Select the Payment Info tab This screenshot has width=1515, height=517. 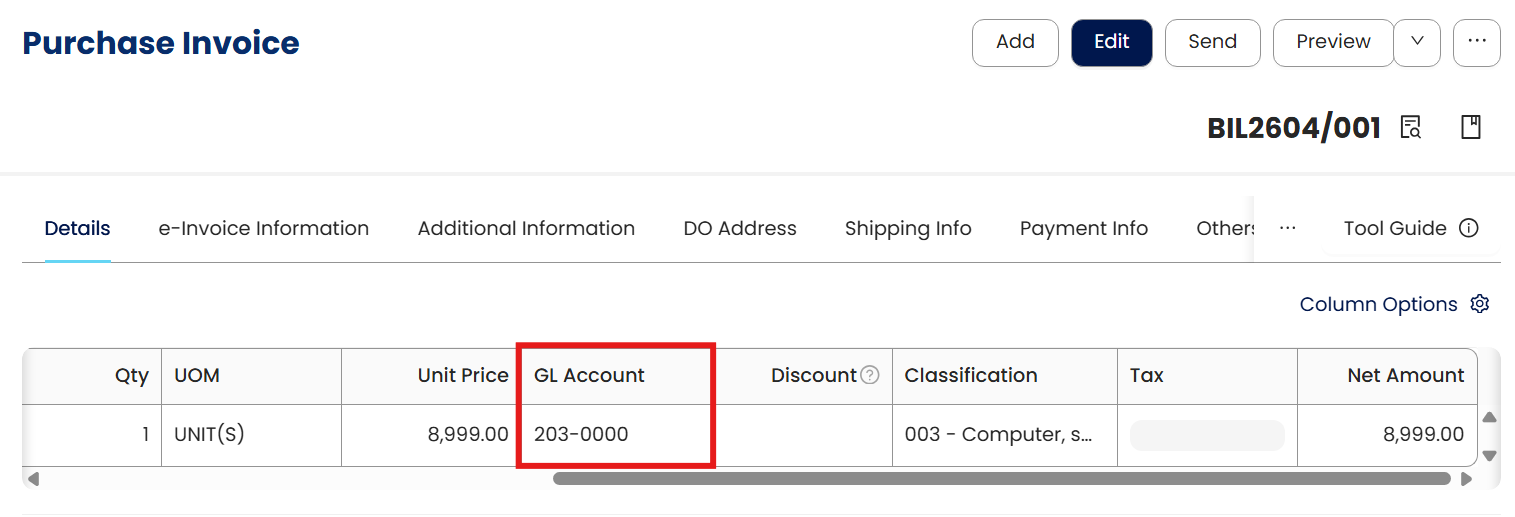click(x=1084, y=228)
